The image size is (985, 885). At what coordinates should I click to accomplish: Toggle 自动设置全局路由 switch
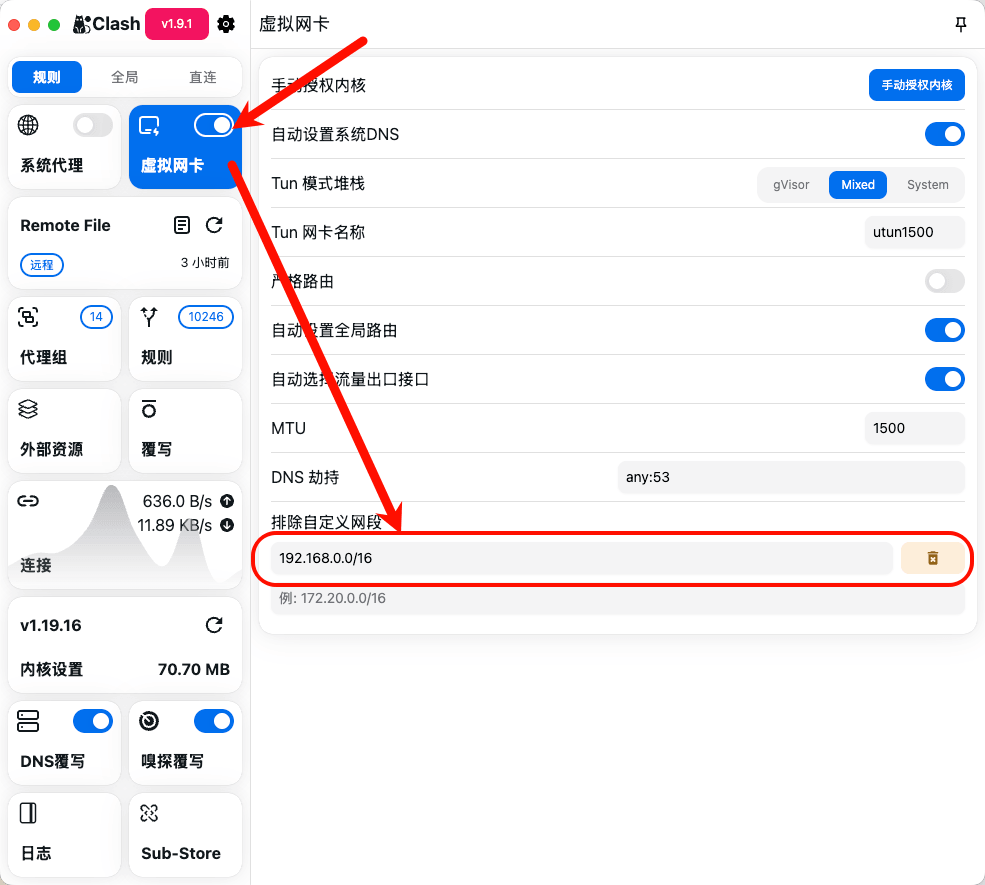[944, 330]
